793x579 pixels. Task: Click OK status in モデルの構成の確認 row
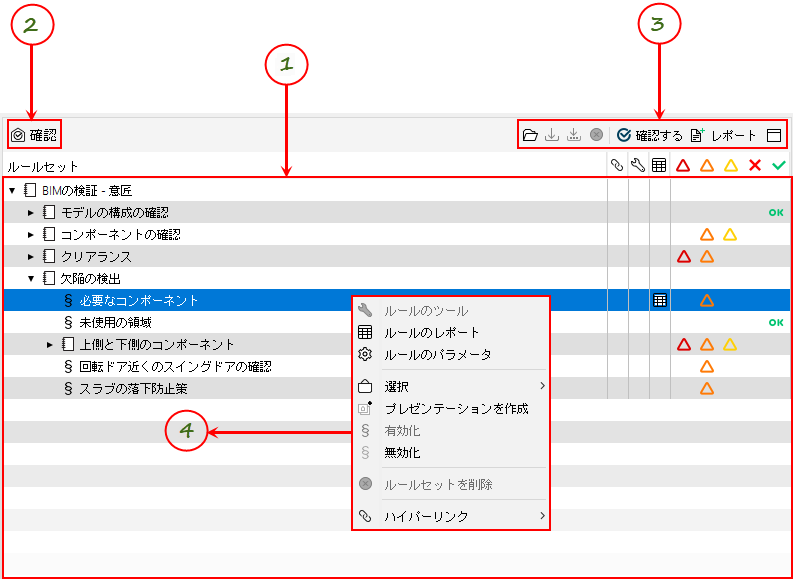pyautogui.click(x=776, y=213)
